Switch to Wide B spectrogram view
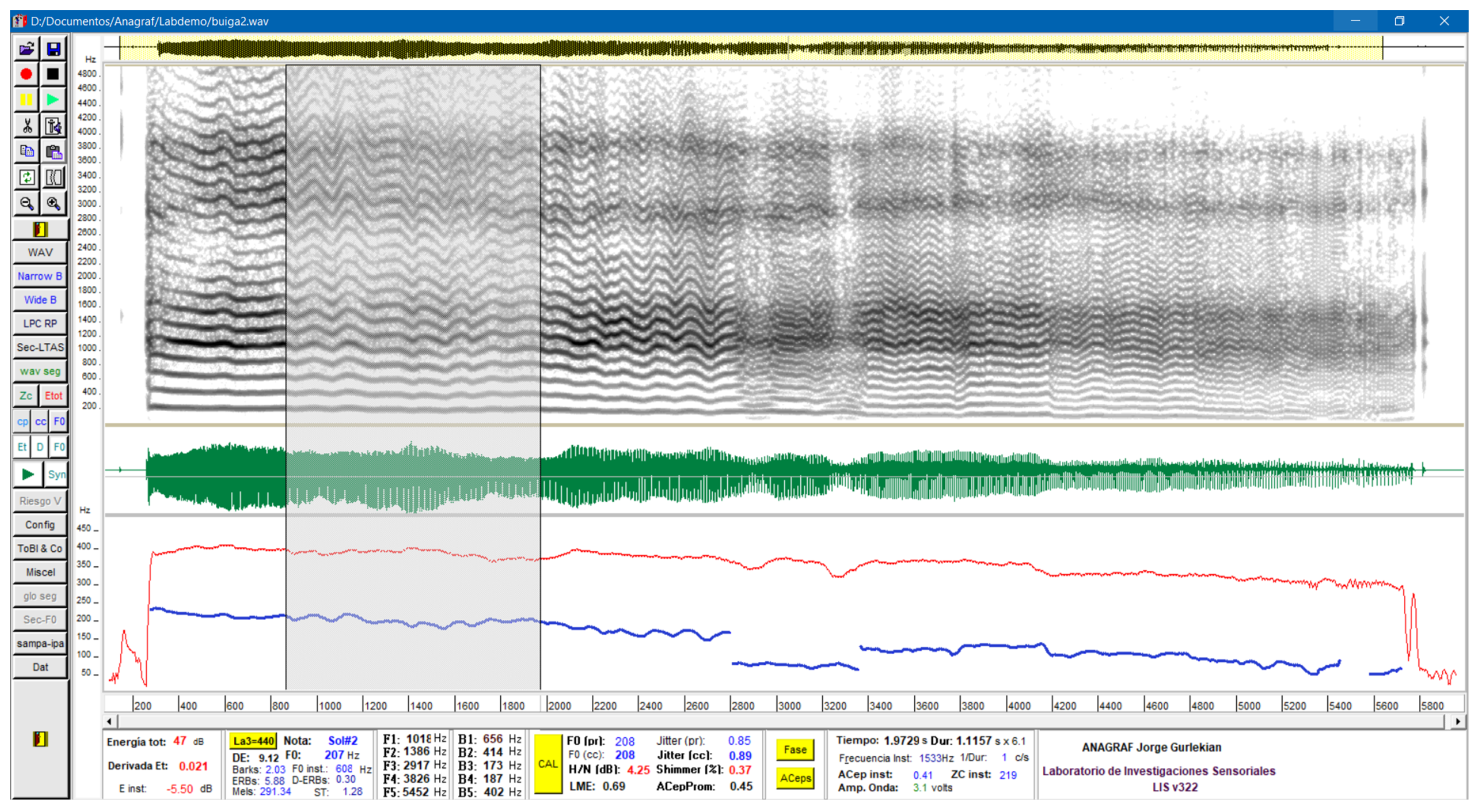 coord(39,300)
